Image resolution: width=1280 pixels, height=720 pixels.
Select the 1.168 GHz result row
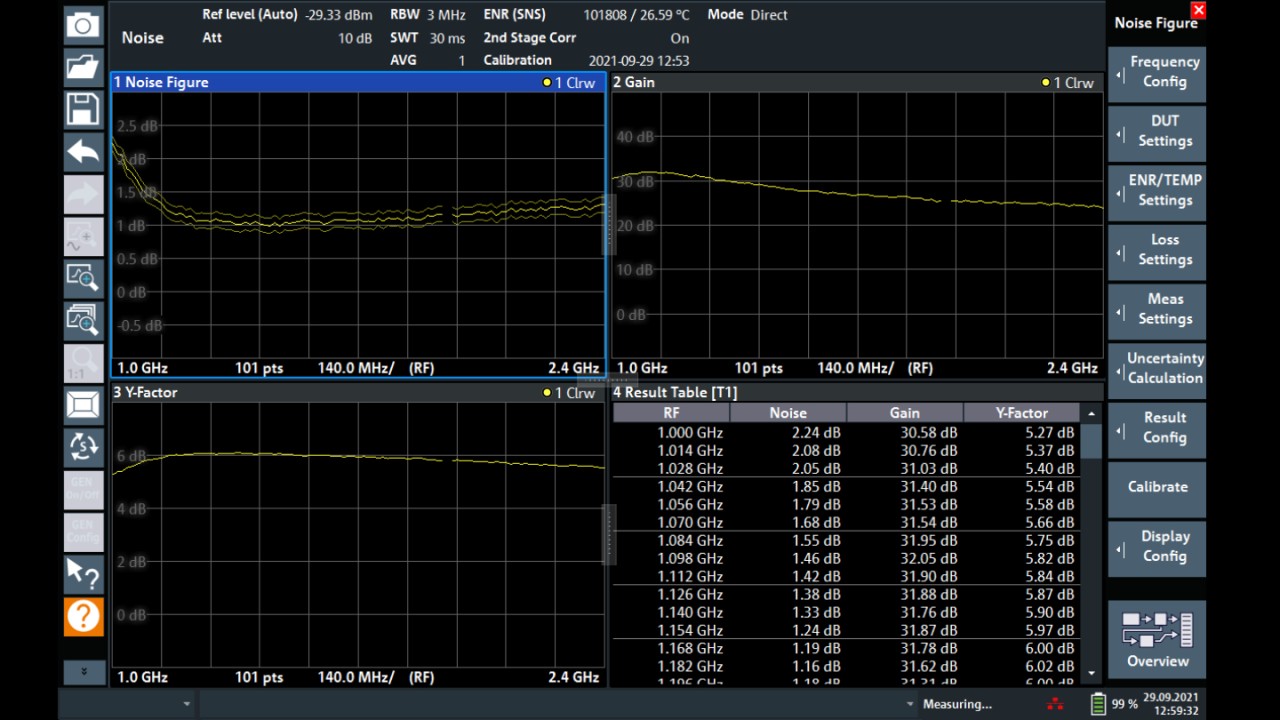(x=846, y=649)
